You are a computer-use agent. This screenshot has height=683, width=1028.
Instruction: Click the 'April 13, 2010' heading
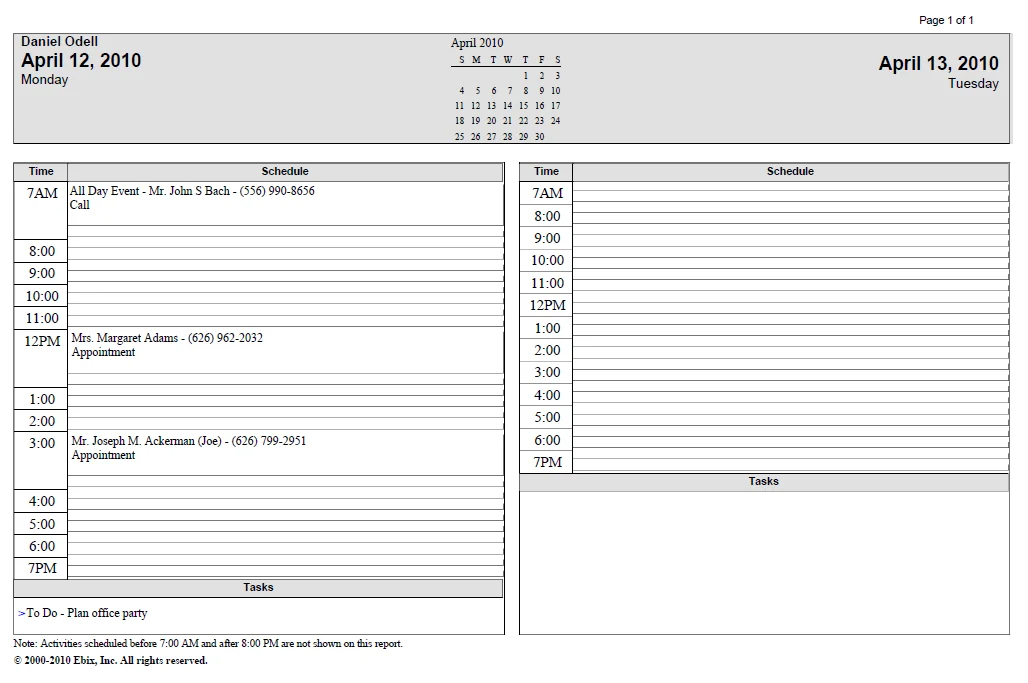938,62
